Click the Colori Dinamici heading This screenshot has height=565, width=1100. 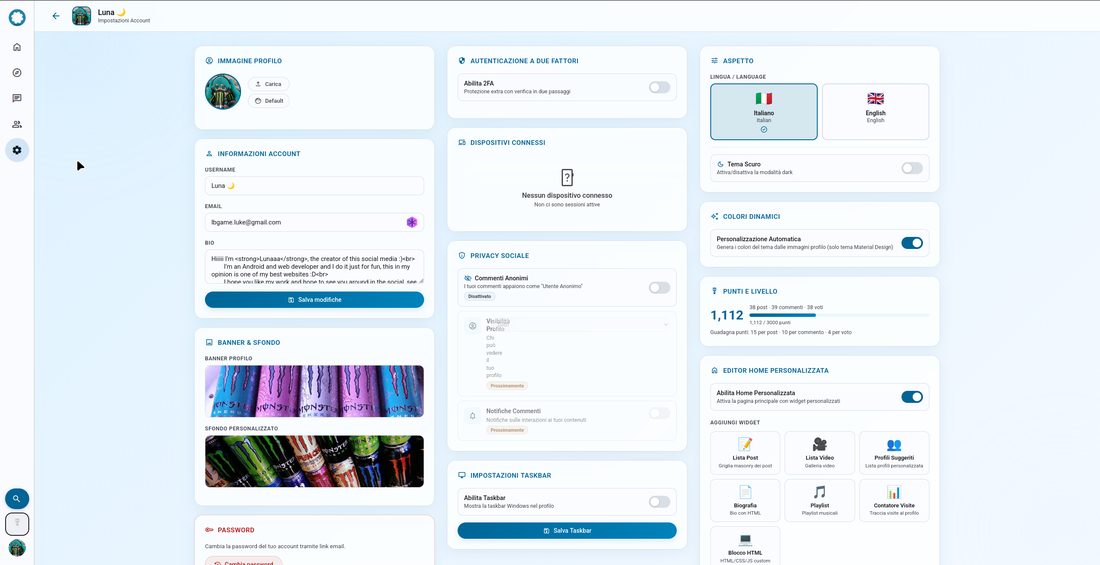pyautogui.click(x=751, y=217)
